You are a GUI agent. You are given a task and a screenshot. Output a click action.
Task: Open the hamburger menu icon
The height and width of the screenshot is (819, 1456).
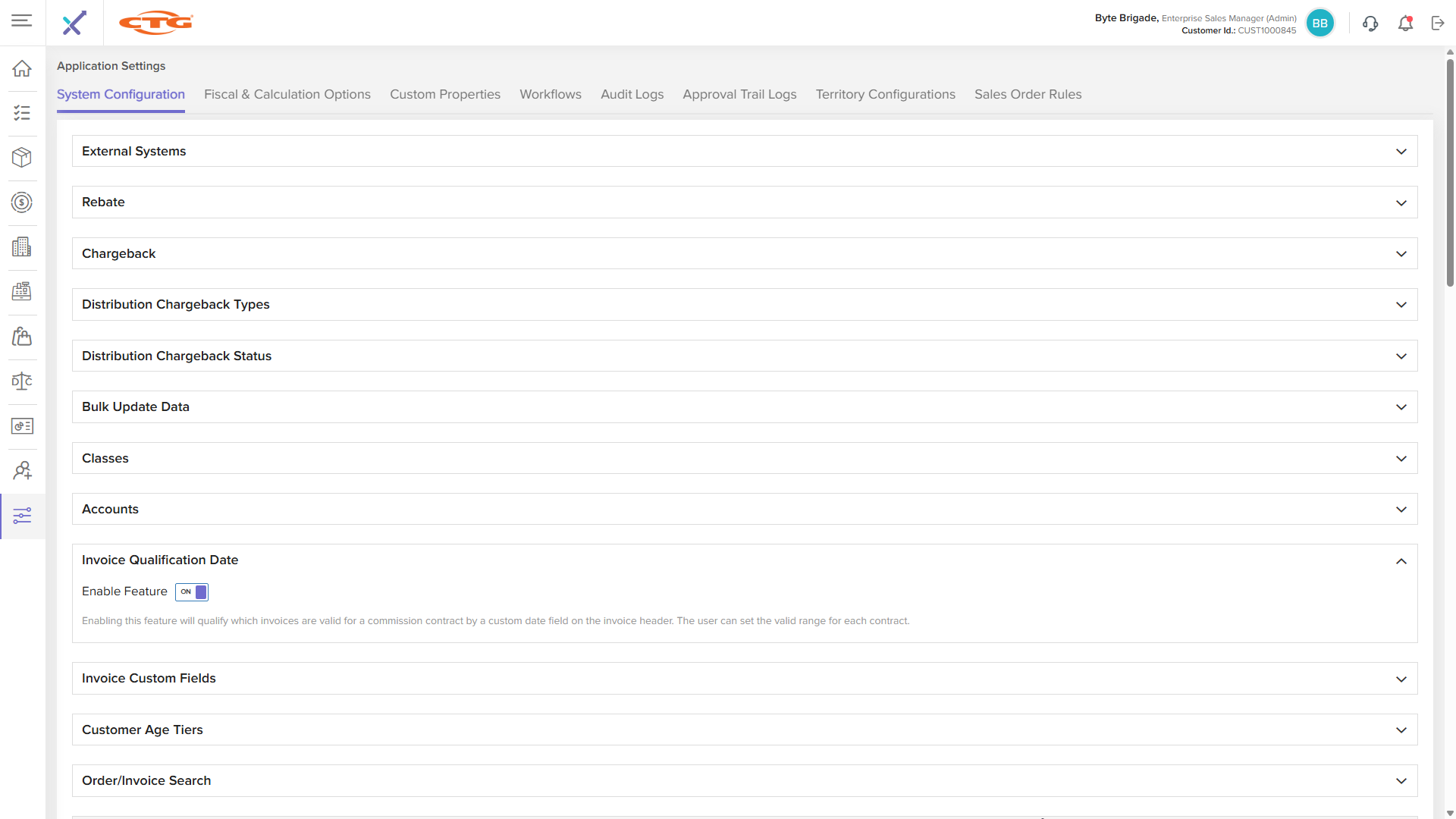(x=21, y=20)
